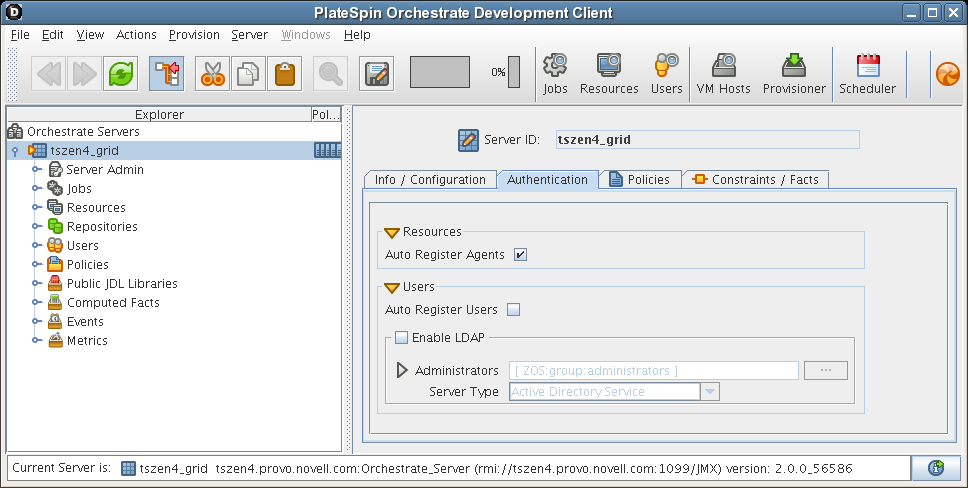Viewport: 968px width, 488px height.
Task: Click the gray blank toolbar box
Action: [x=440, y=72]
